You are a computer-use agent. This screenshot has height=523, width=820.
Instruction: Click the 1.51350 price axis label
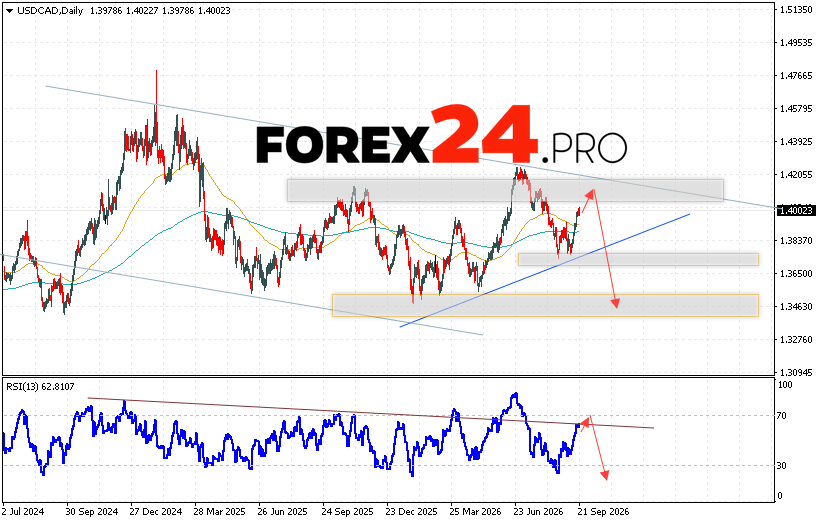click(796, 10)
